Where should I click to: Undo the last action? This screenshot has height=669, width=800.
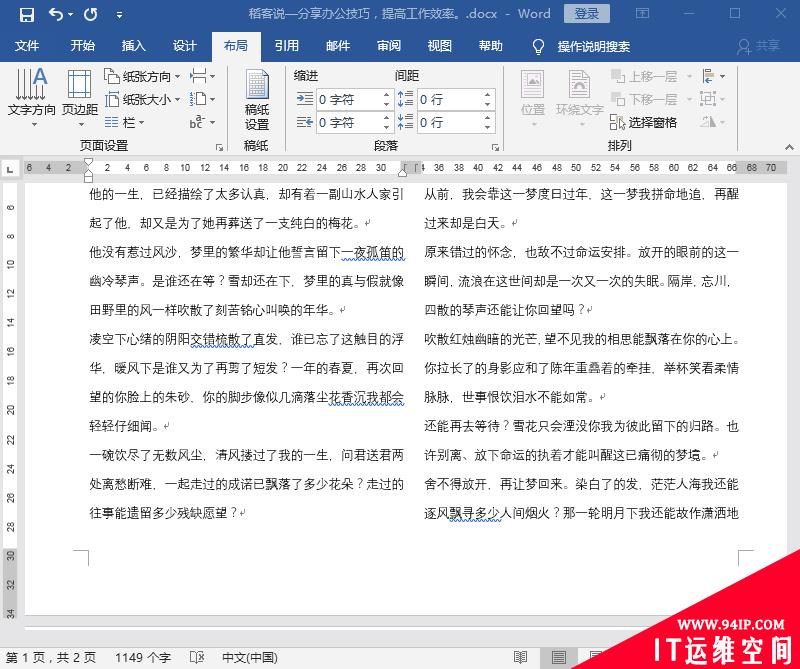pyautogui.click(x=56, y=15)
